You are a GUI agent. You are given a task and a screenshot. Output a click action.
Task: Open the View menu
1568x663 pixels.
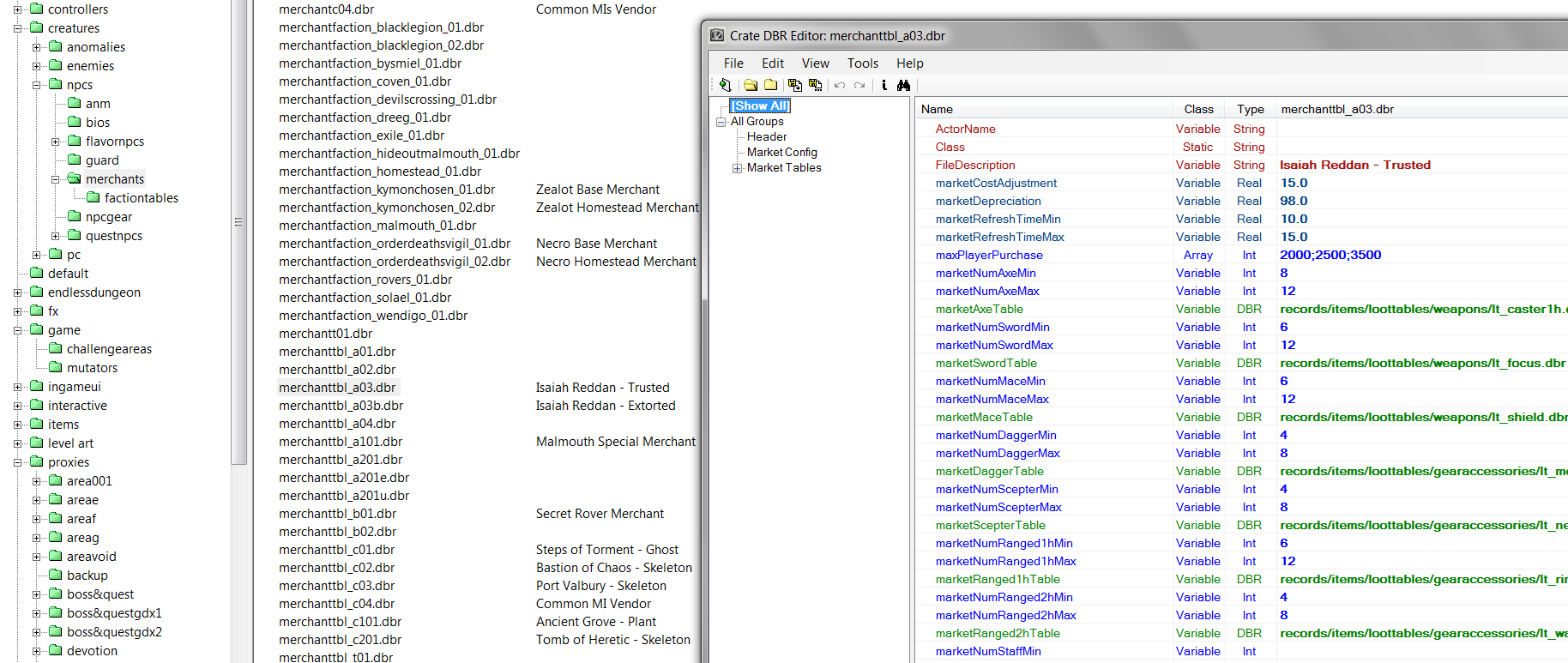click(815, 63)
